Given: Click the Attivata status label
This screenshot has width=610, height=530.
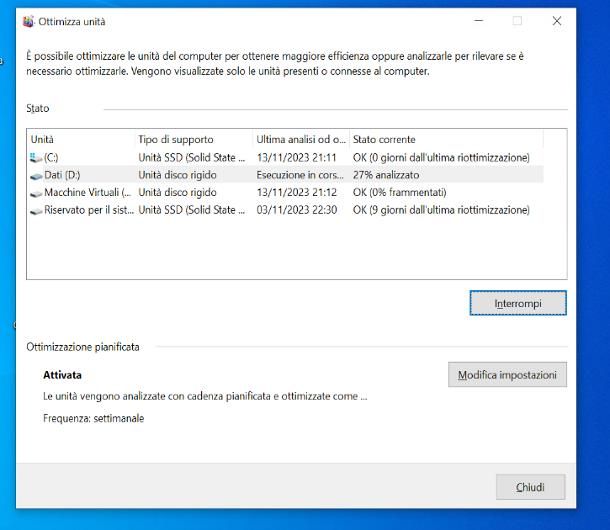Looking at the screenshot, I should click(62, 375).
